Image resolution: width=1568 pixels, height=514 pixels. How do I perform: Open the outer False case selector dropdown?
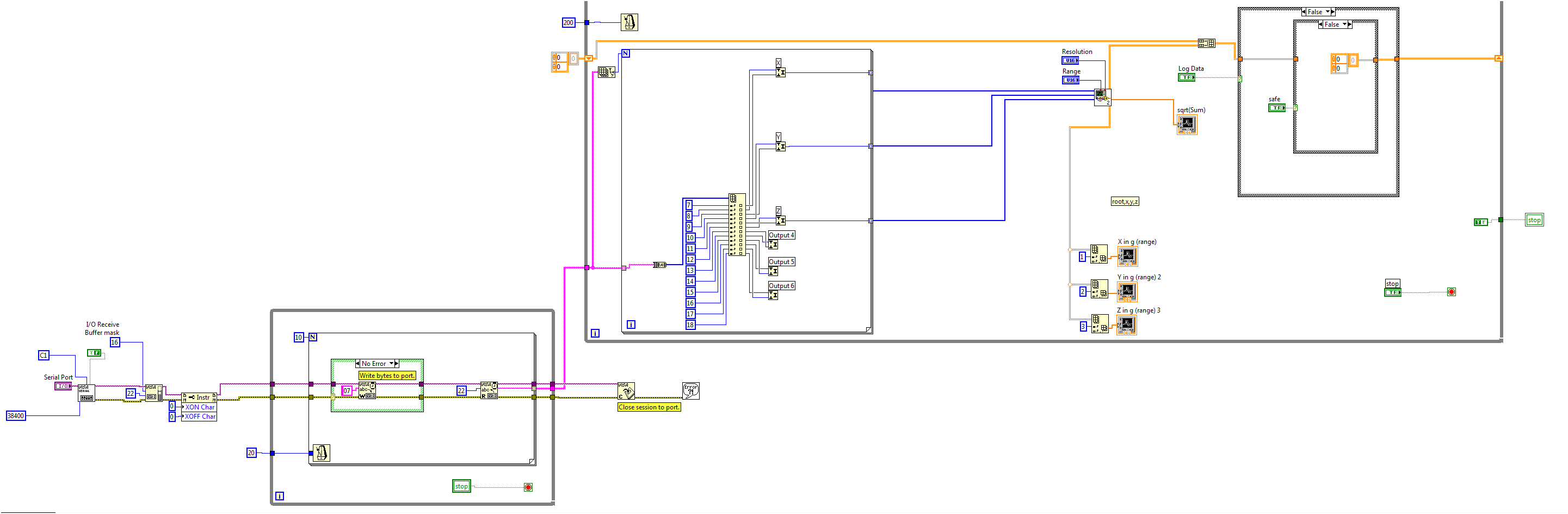pyautogui.click(x=1328, y=11)
